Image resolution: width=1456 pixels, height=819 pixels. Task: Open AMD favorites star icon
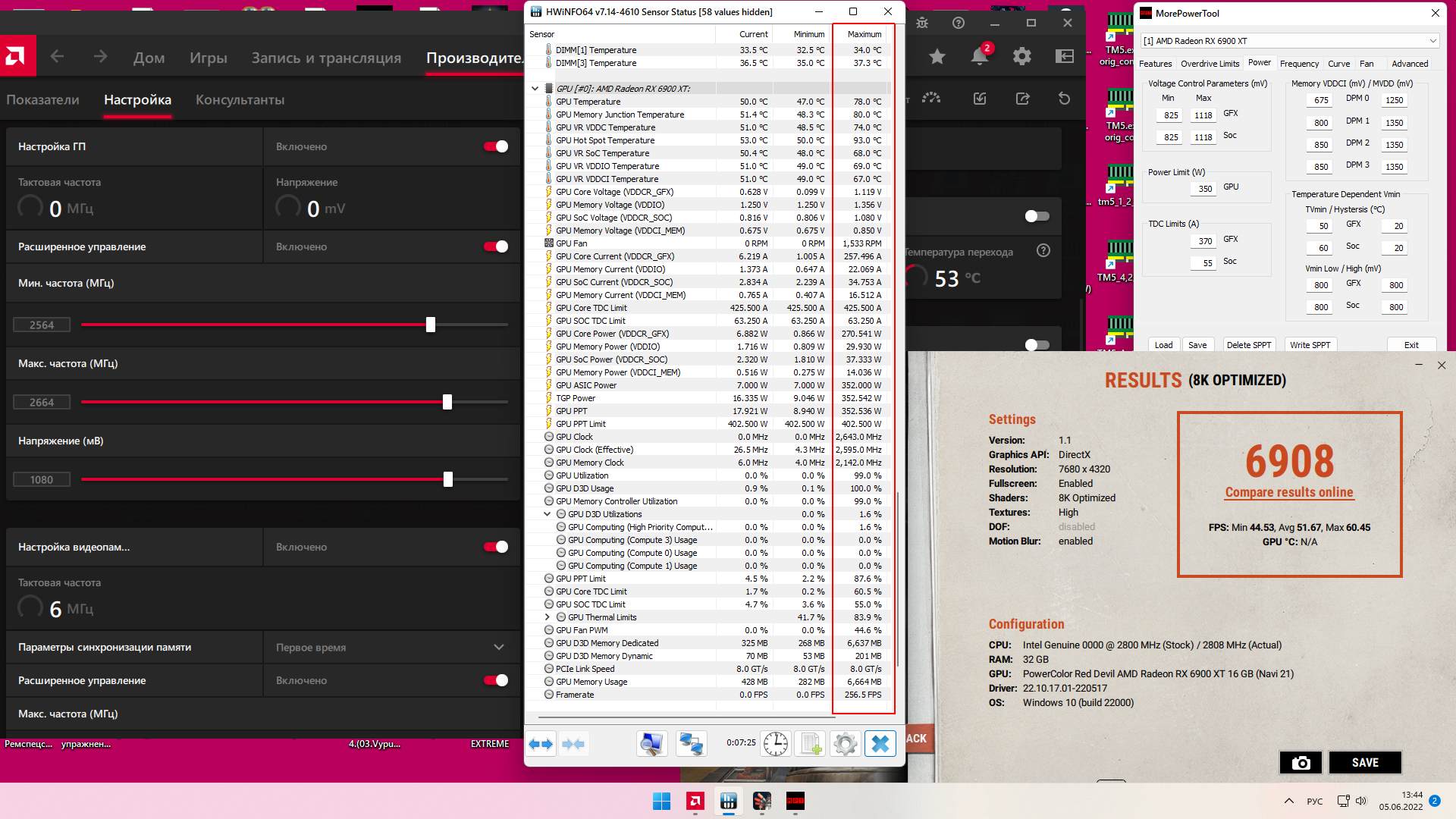(x=937, y=56)
